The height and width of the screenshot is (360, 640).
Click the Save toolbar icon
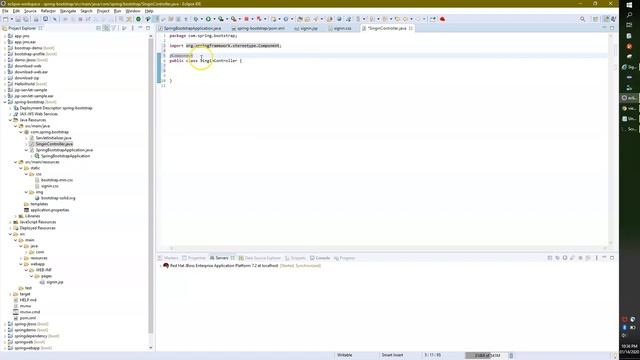tap(18, 19)
